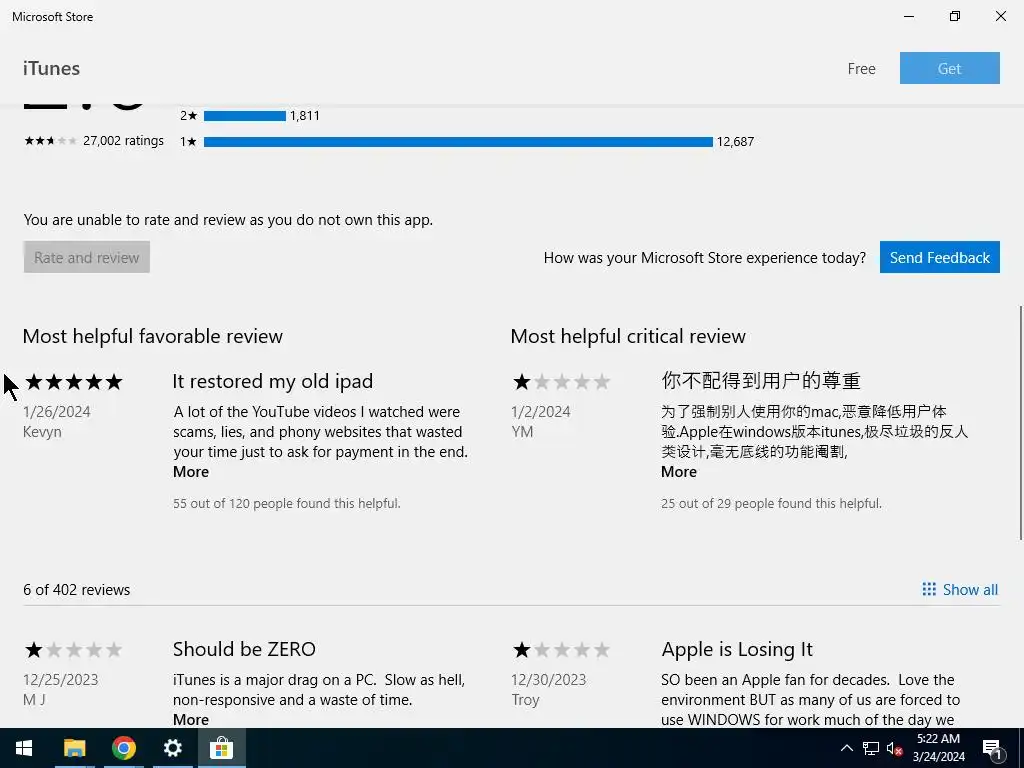Click the 1-star ratings bar showing 12,687

[x=458, y=142]
